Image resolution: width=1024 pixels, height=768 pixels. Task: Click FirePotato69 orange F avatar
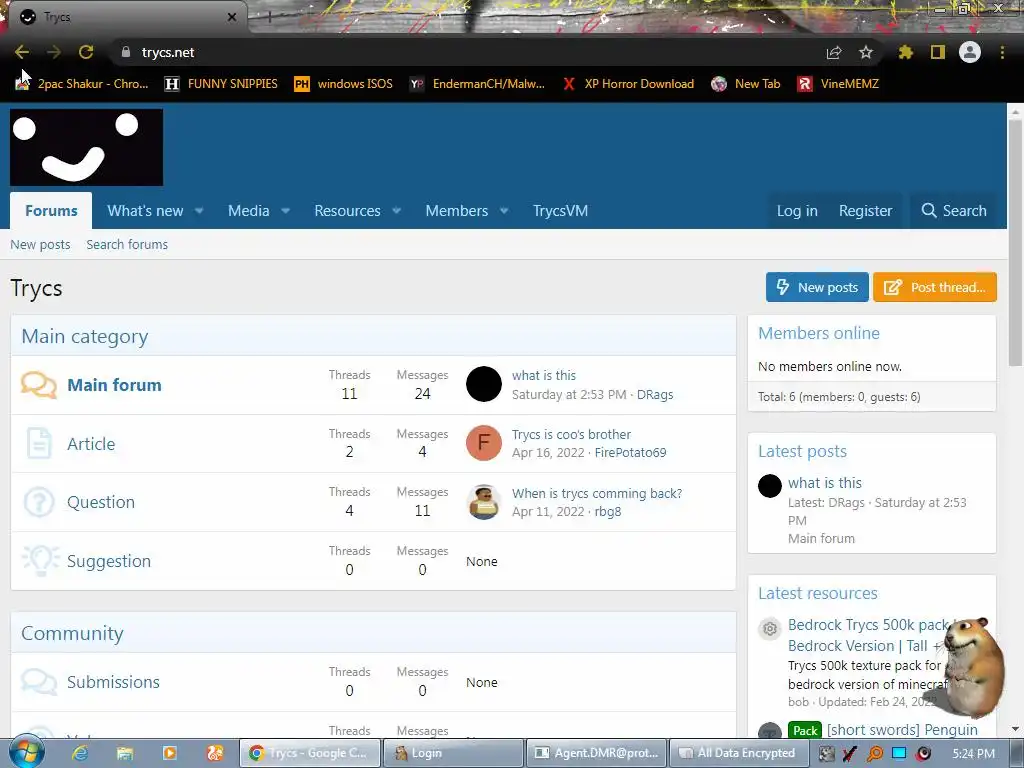tap(484, 443)
